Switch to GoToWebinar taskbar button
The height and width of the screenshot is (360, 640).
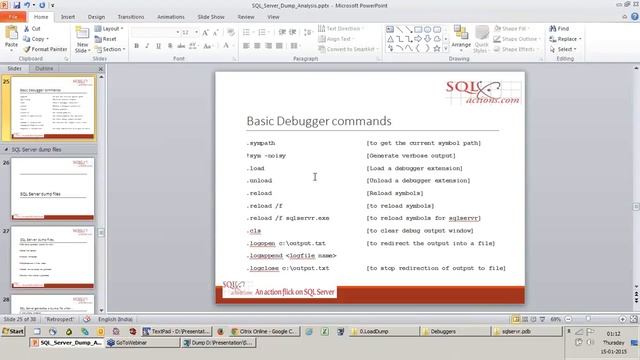pyautogui.click(x=142, y=343)
